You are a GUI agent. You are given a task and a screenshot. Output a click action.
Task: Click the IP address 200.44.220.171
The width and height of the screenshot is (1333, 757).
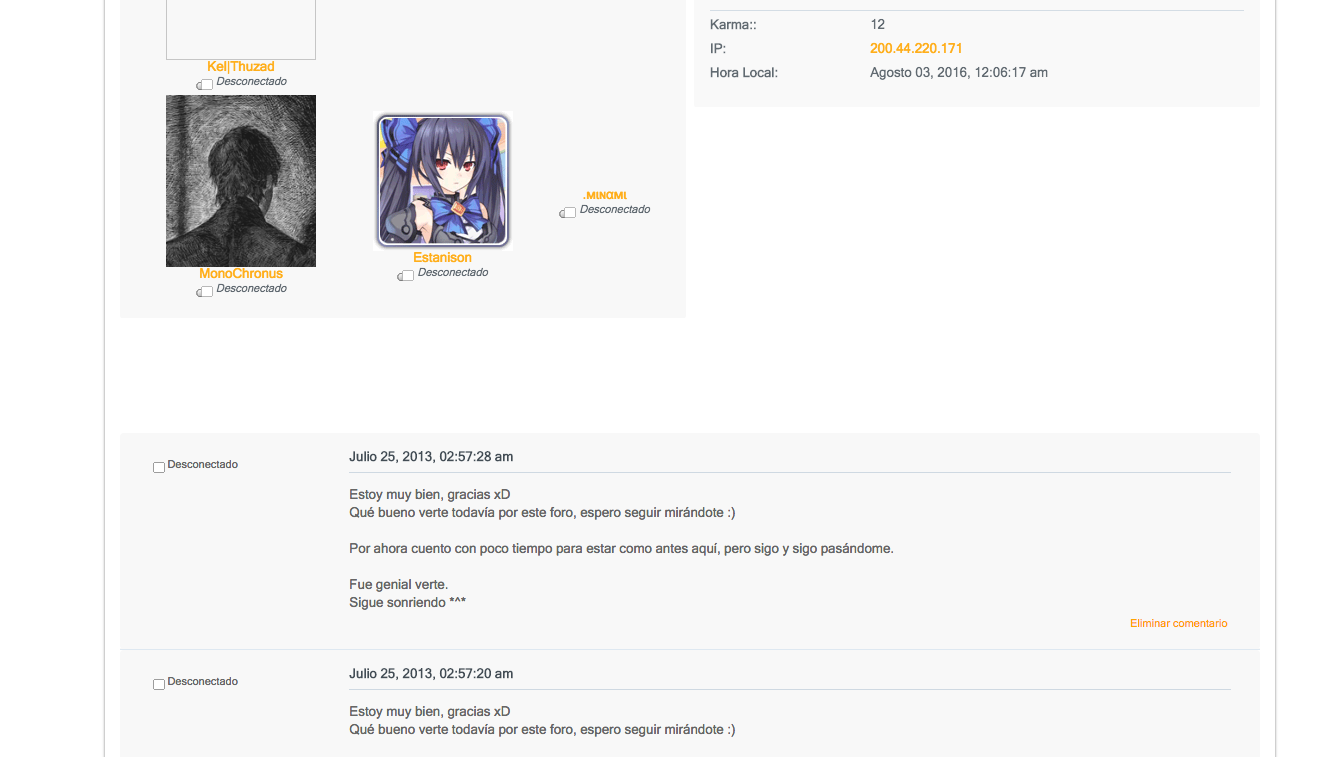point(916,48)
